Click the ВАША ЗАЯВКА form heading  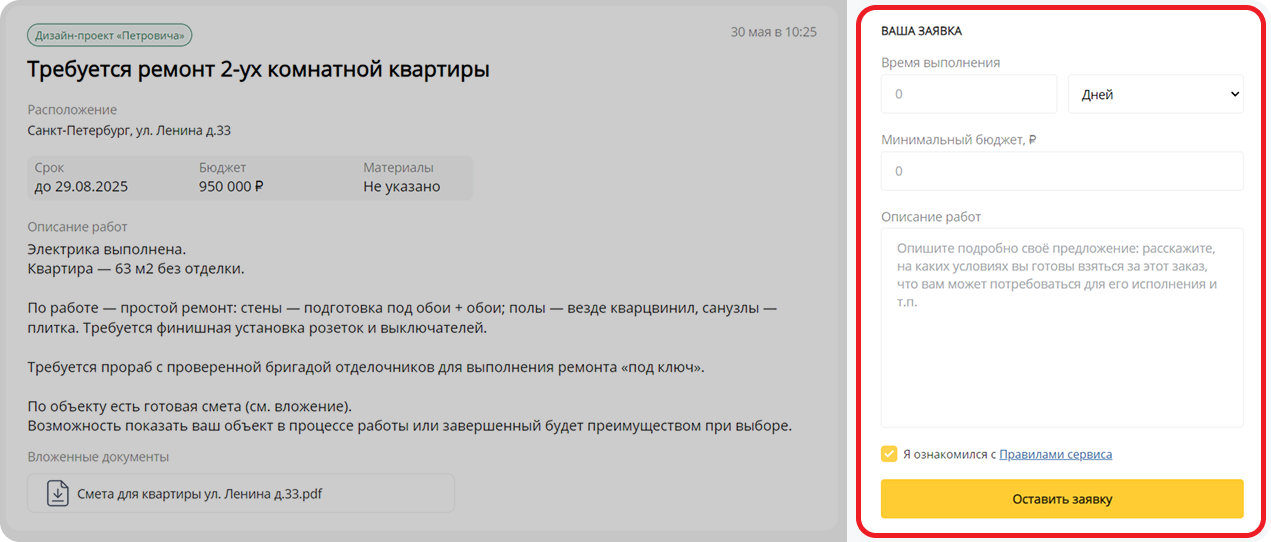[921, 32]
